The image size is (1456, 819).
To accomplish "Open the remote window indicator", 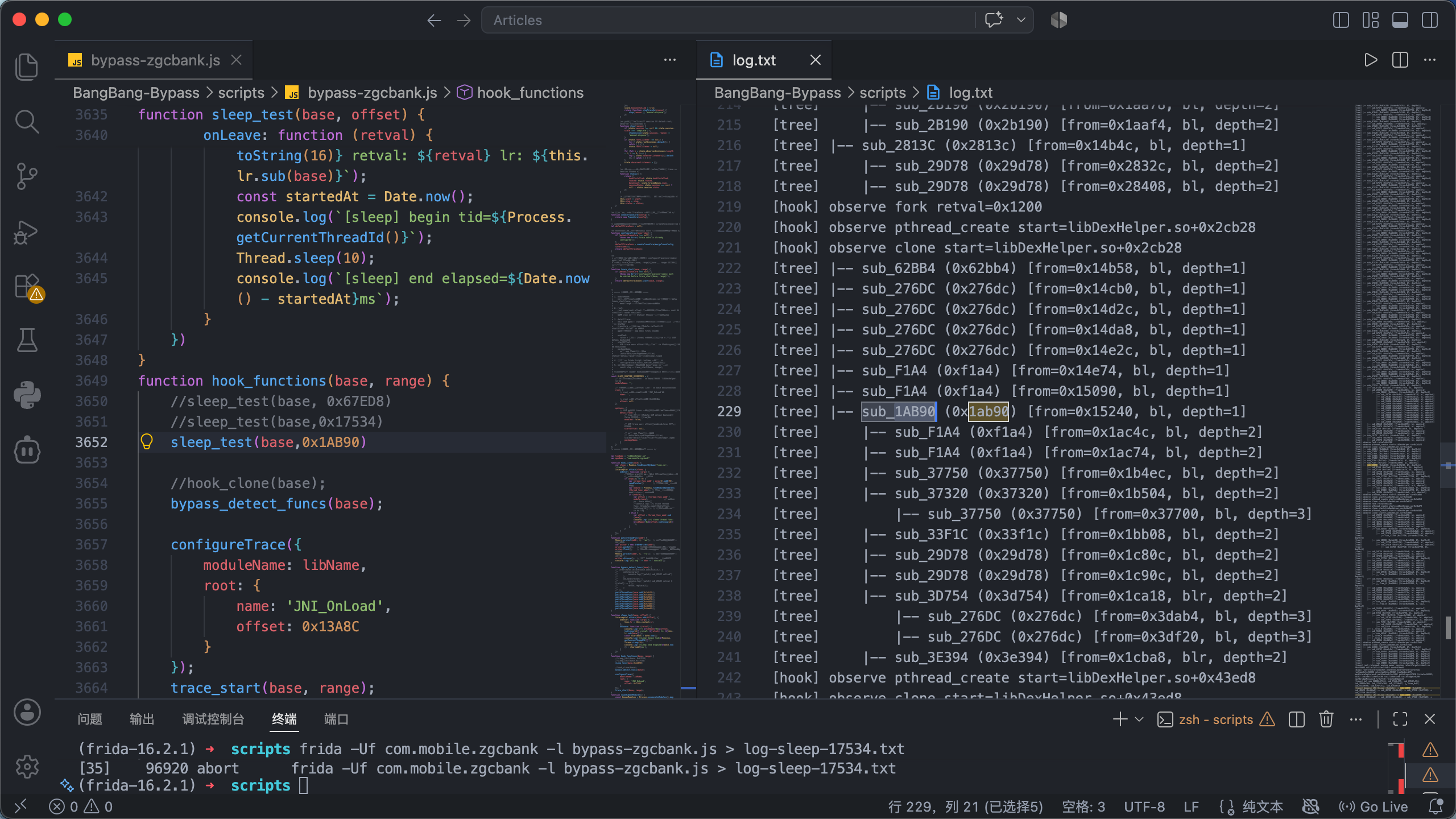I will (x=20, y=806).
